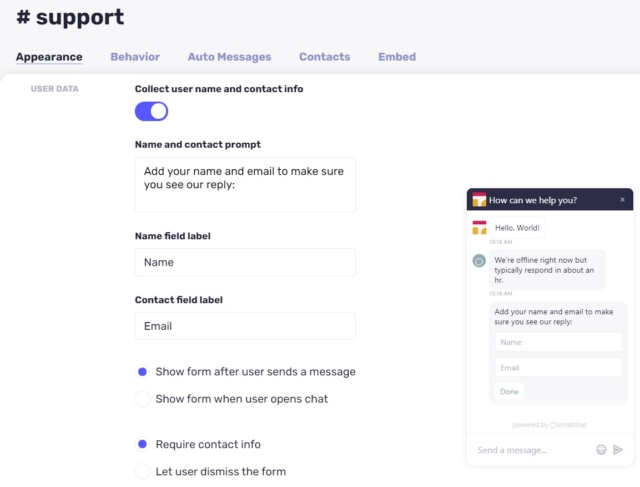Toggle Collect user name and contact info

151,111
